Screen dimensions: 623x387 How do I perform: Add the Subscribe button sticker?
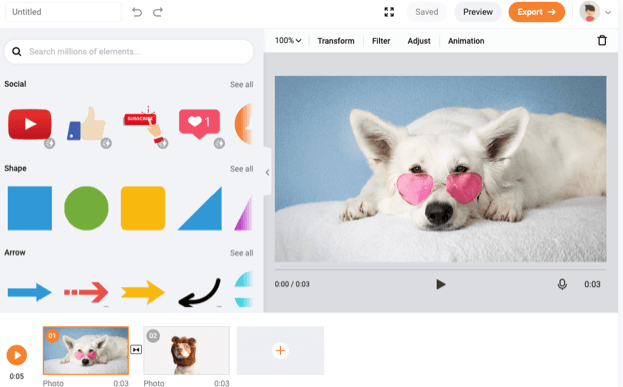[143, 124]
